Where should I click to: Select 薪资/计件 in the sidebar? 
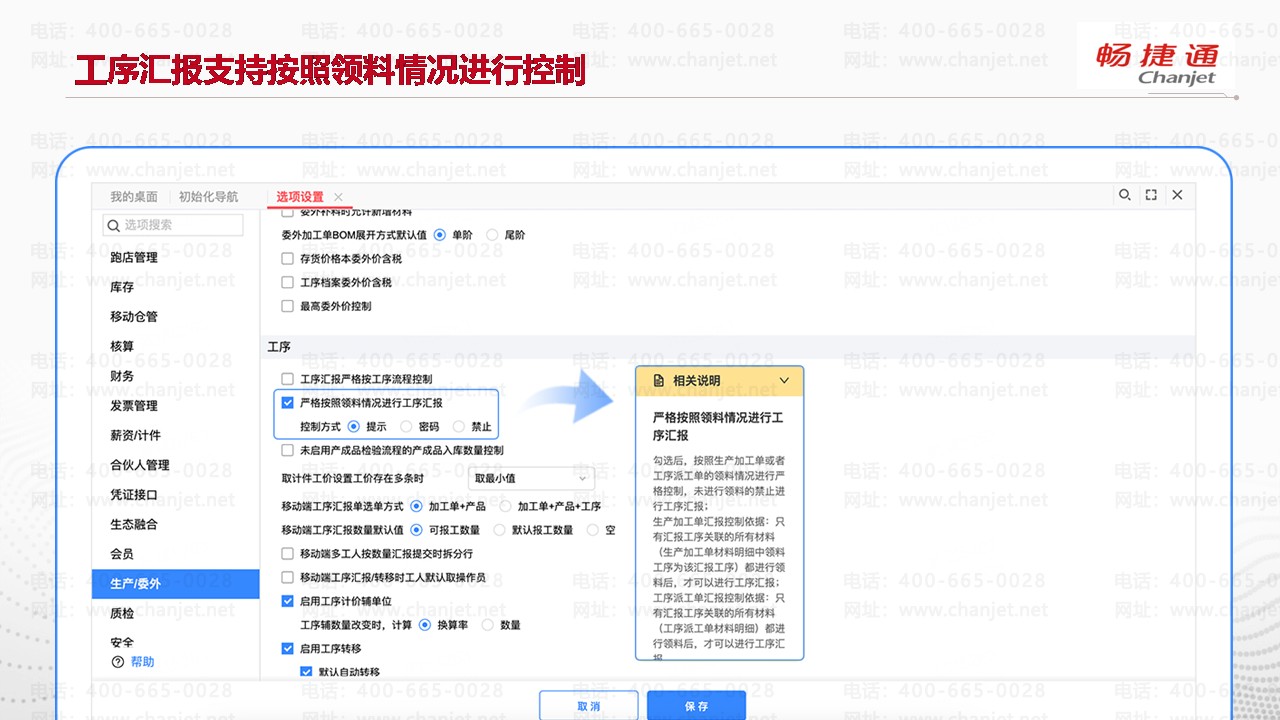click(135, 435)
